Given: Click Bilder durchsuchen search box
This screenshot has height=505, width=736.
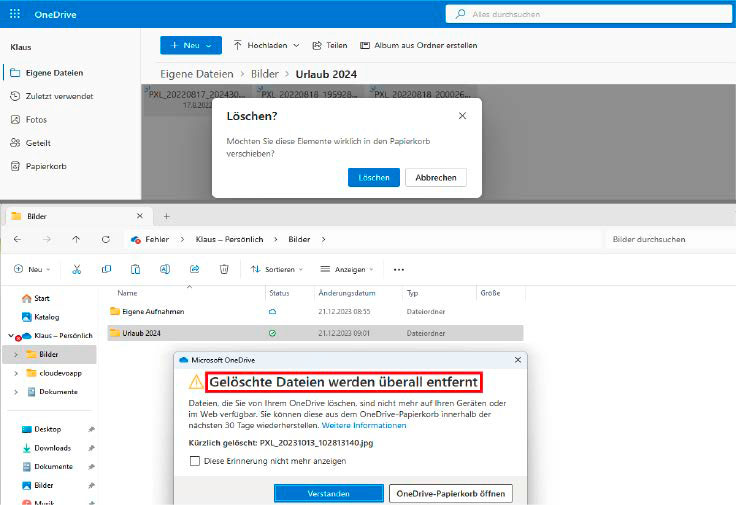Looking at the screenshot, I should click(x=670, y=239).
